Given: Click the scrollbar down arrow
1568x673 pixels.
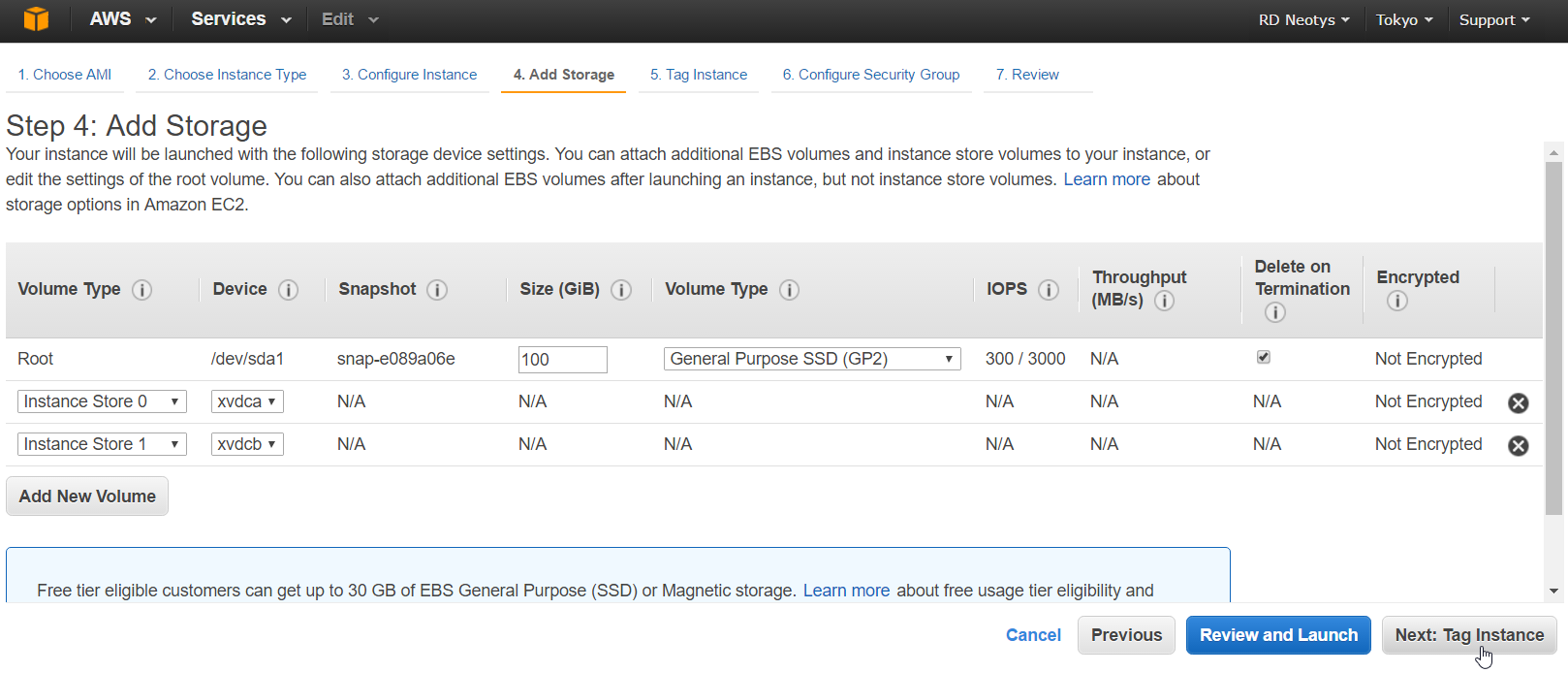Looking at the screenshot, I should pyautogui.click(x=1553, y=591).
